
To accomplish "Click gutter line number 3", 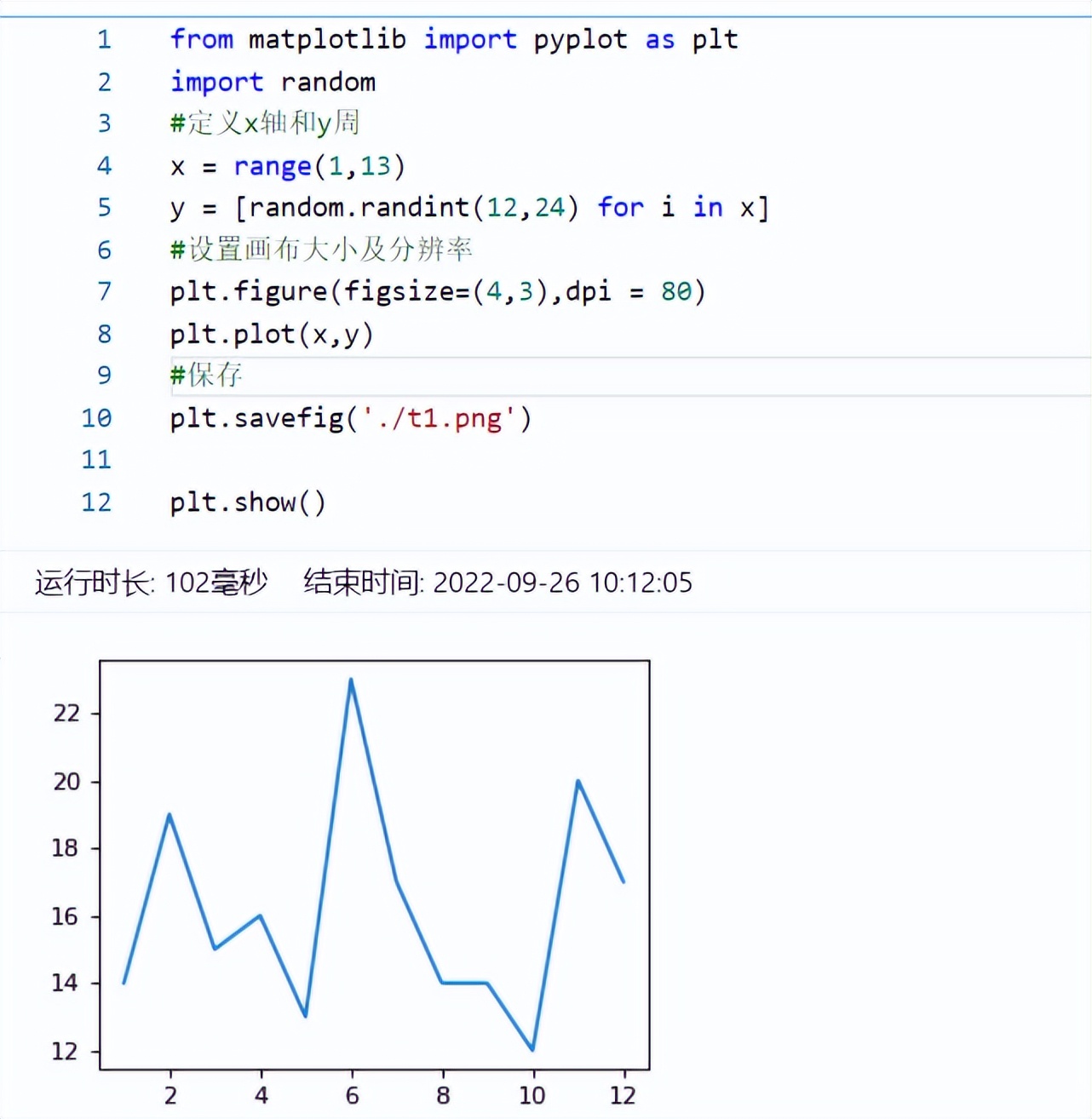I will tap(104, 123).
